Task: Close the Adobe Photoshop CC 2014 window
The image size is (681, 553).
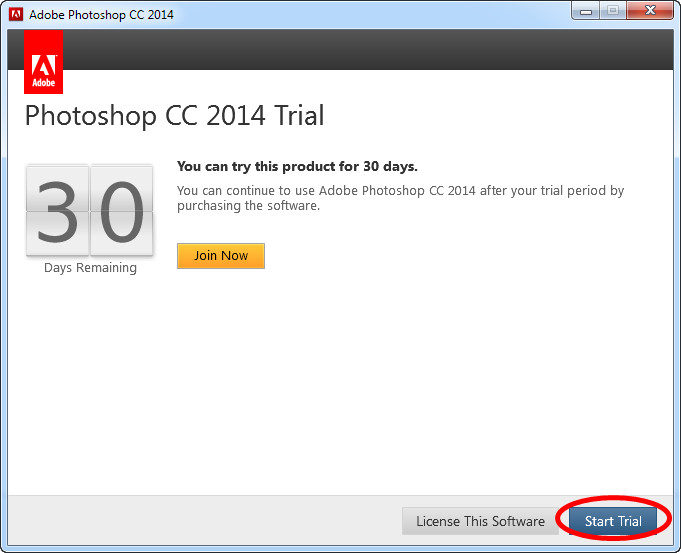Action: [x=650, y=10]
